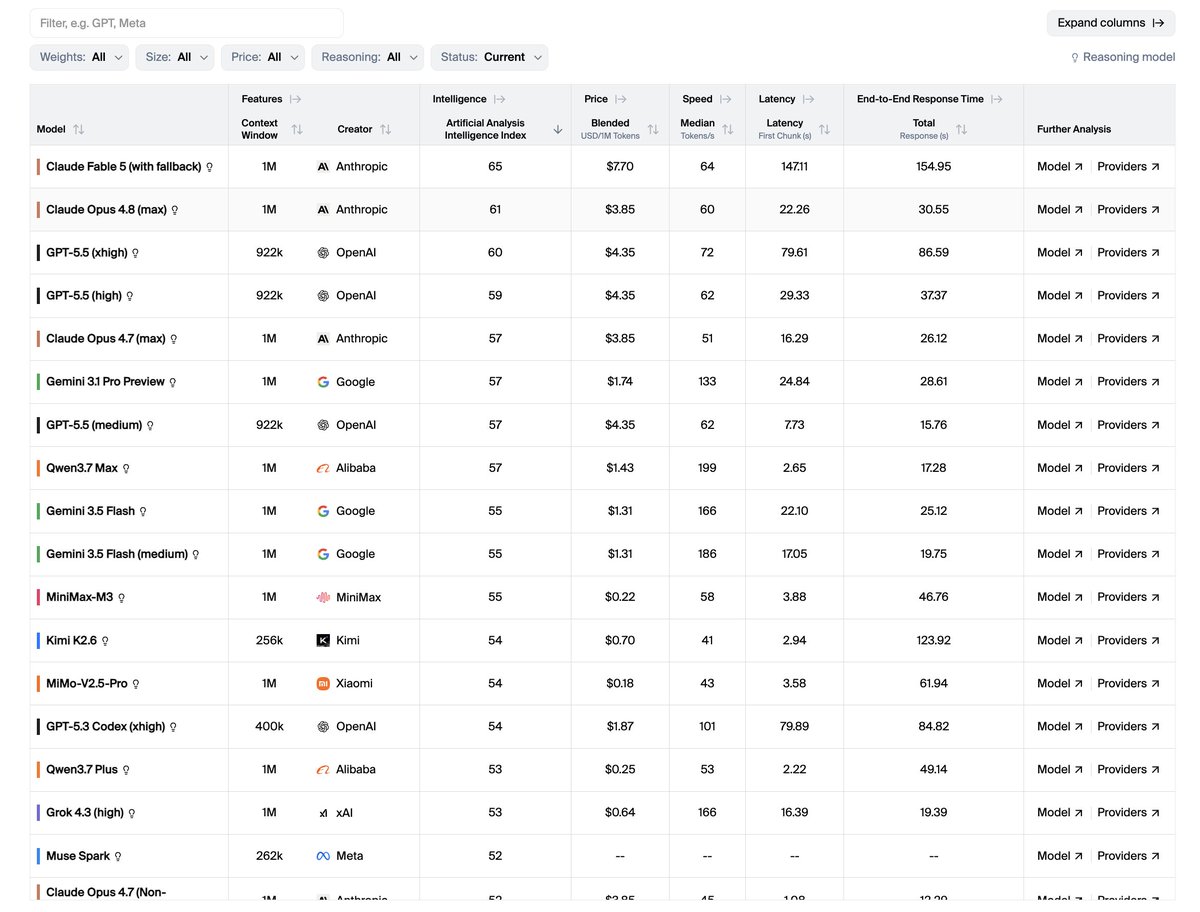
Task: Open Providers link for Gemini 3.1 Pro Preview
Action: tap(1128, 382)
